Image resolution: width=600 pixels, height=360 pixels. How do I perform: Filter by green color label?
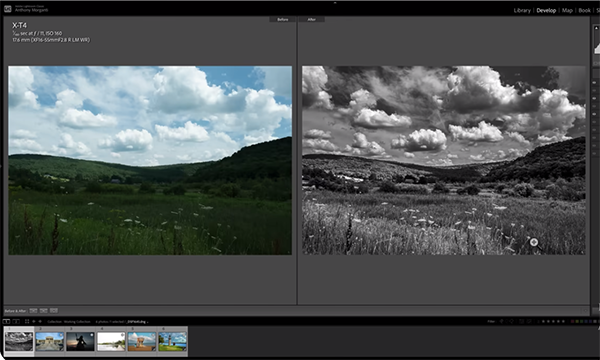582,321
